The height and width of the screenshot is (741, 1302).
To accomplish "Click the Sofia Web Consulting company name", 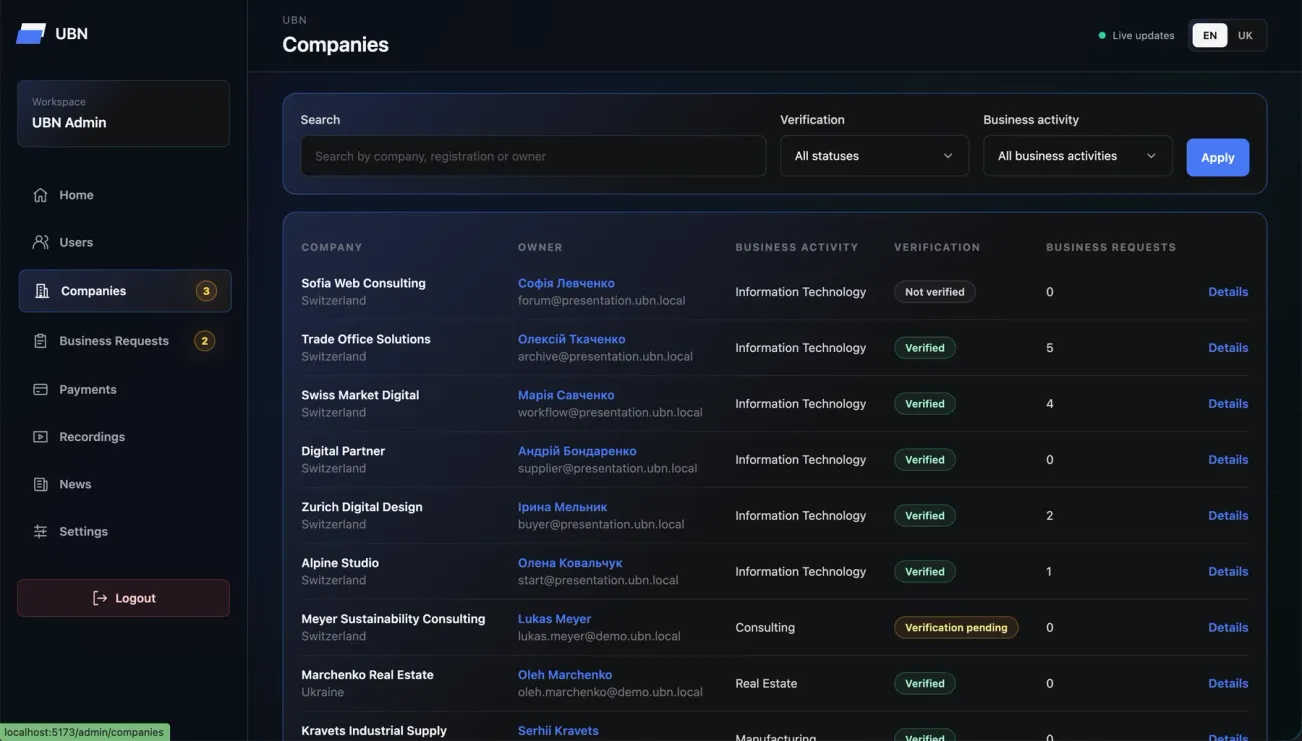I will 363,283.
